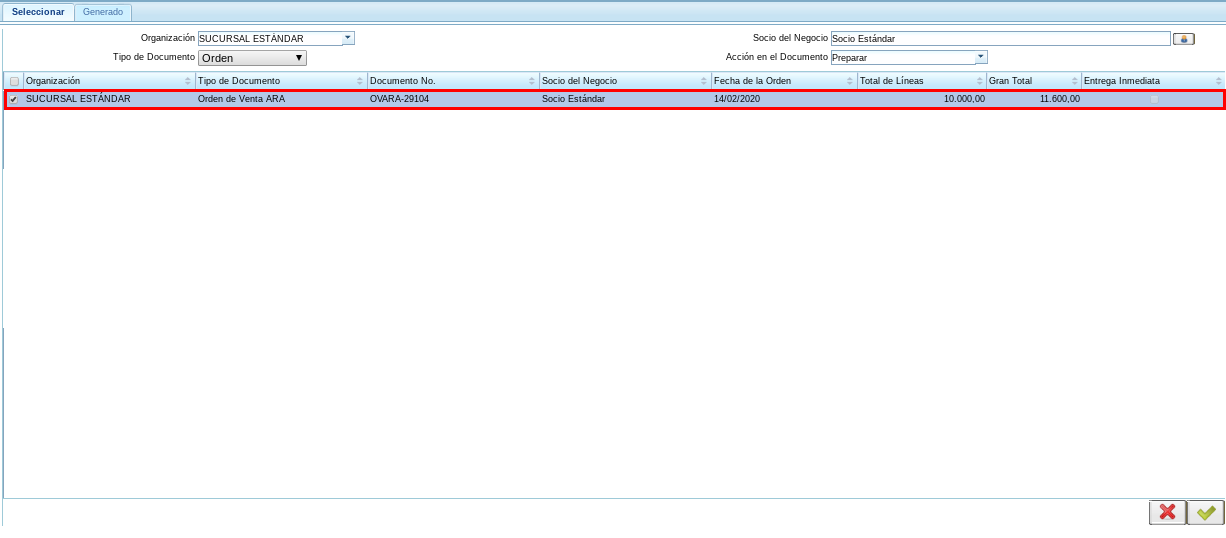The image size is (1226, 538).
Task: Click sort arrows on the Documento No. column
Action: pos(532,81)
